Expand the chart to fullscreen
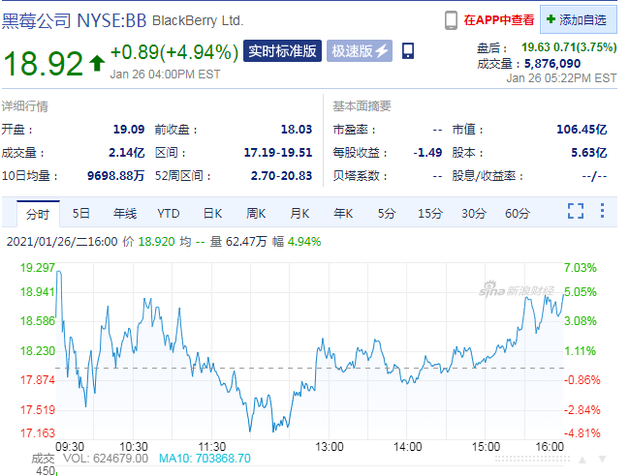 tap(576, 211)
